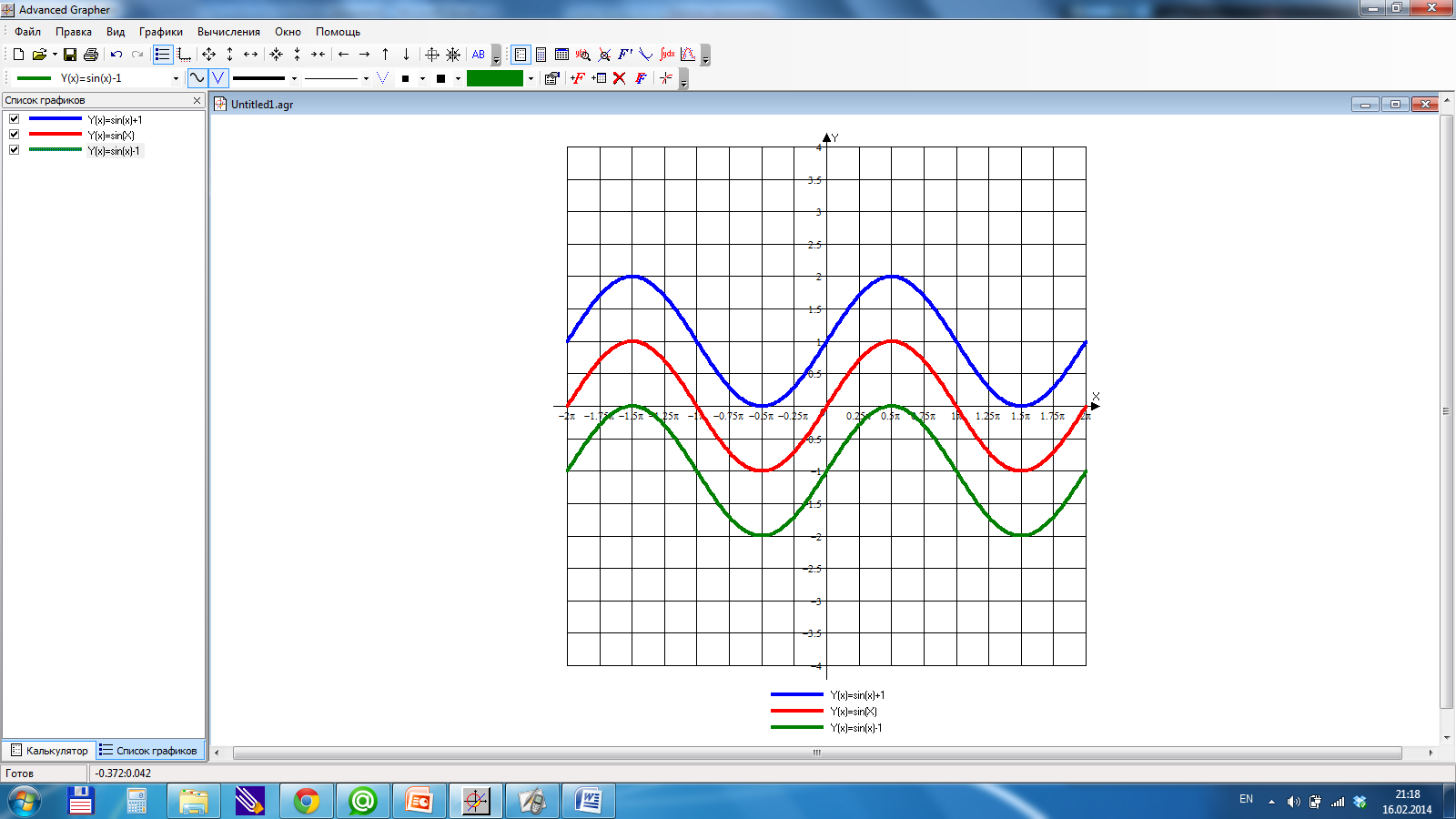Uncheck the Y(x)=sin(x)+1 graph checkbox
1456x819 pixels.
tap(15, 119)
